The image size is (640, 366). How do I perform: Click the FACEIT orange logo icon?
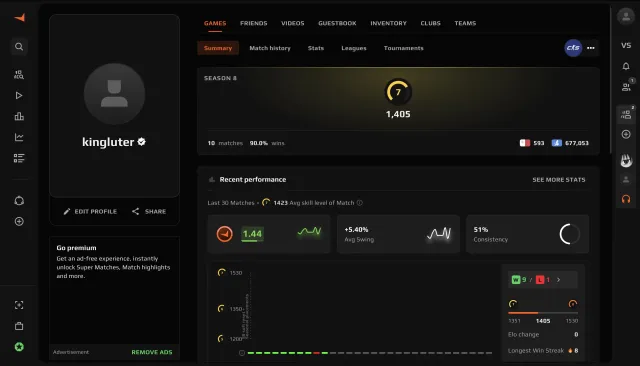pyautogui.click(x=19, y=18)
